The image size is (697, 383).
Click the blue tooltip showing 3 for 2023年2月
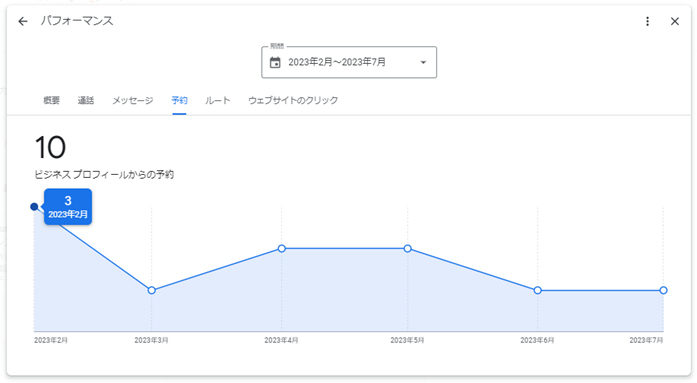pyautogui.click(x=68, y=207)
